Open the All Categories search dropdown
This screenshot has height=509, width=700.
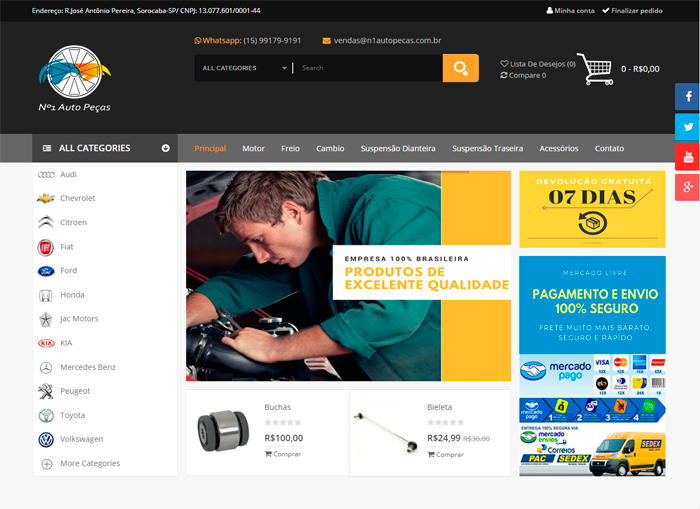(x=244, y=68)
